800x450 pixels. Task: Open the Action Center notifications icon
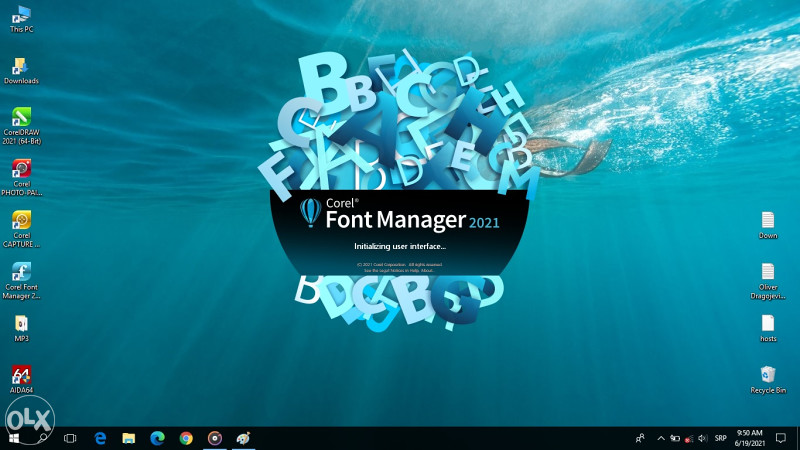[x=781, y=438]
